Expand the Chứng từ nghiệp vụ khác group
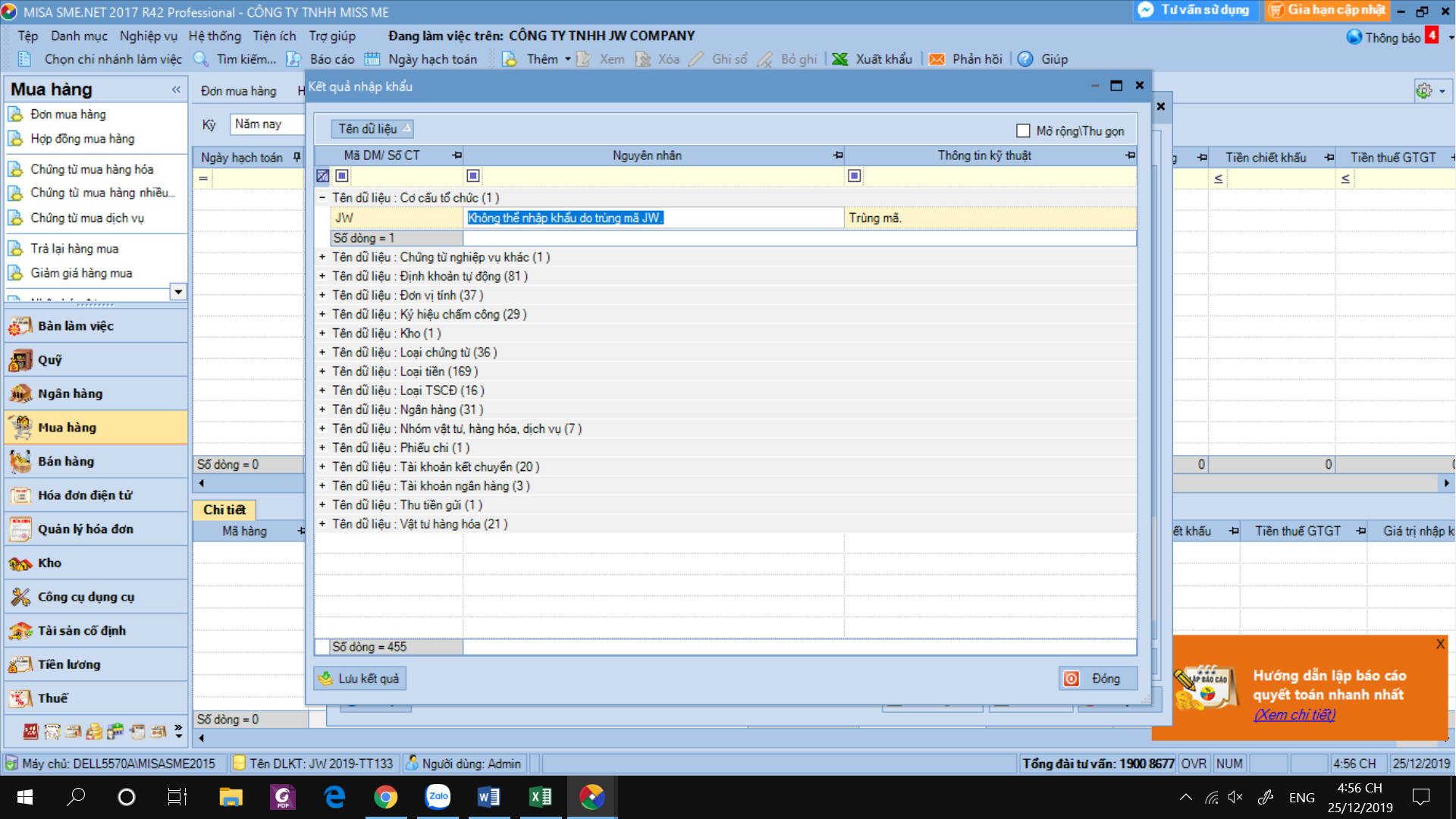This screenshot has height=819, width=1456. 322,257
